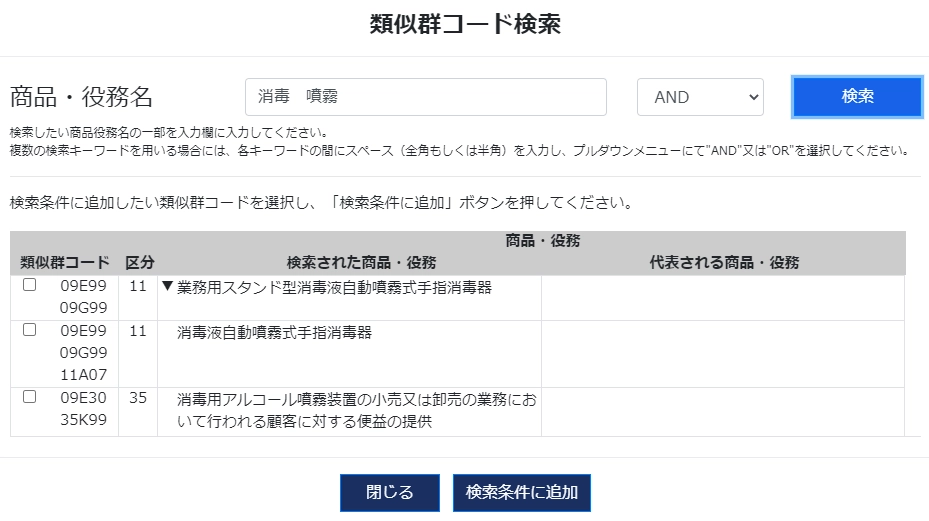Image resolution: width=929 pixels, height=521 pixels.
Task: Click the 類似群コード column header
Action: [65, 263]
